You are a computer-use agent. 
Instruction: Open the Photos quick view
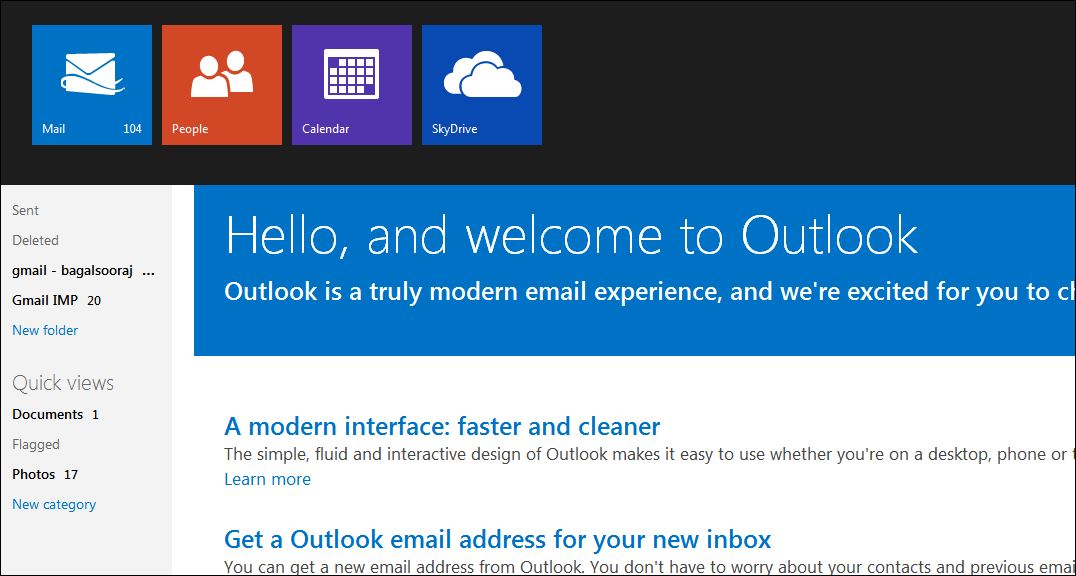(x=34, y=474)
